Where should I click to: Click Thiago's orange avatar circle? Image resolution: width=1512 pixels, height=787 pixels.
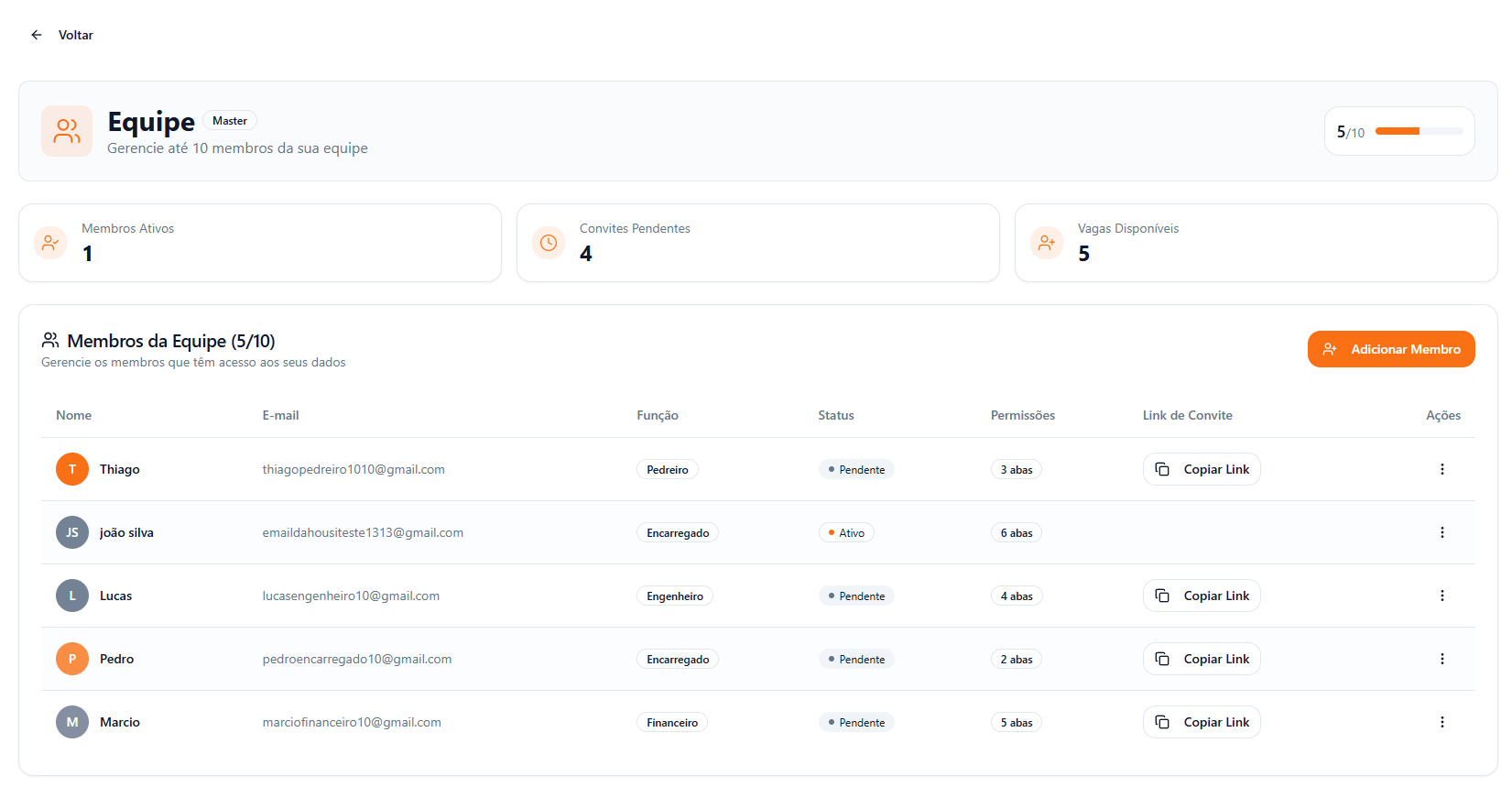coord(72,469)
